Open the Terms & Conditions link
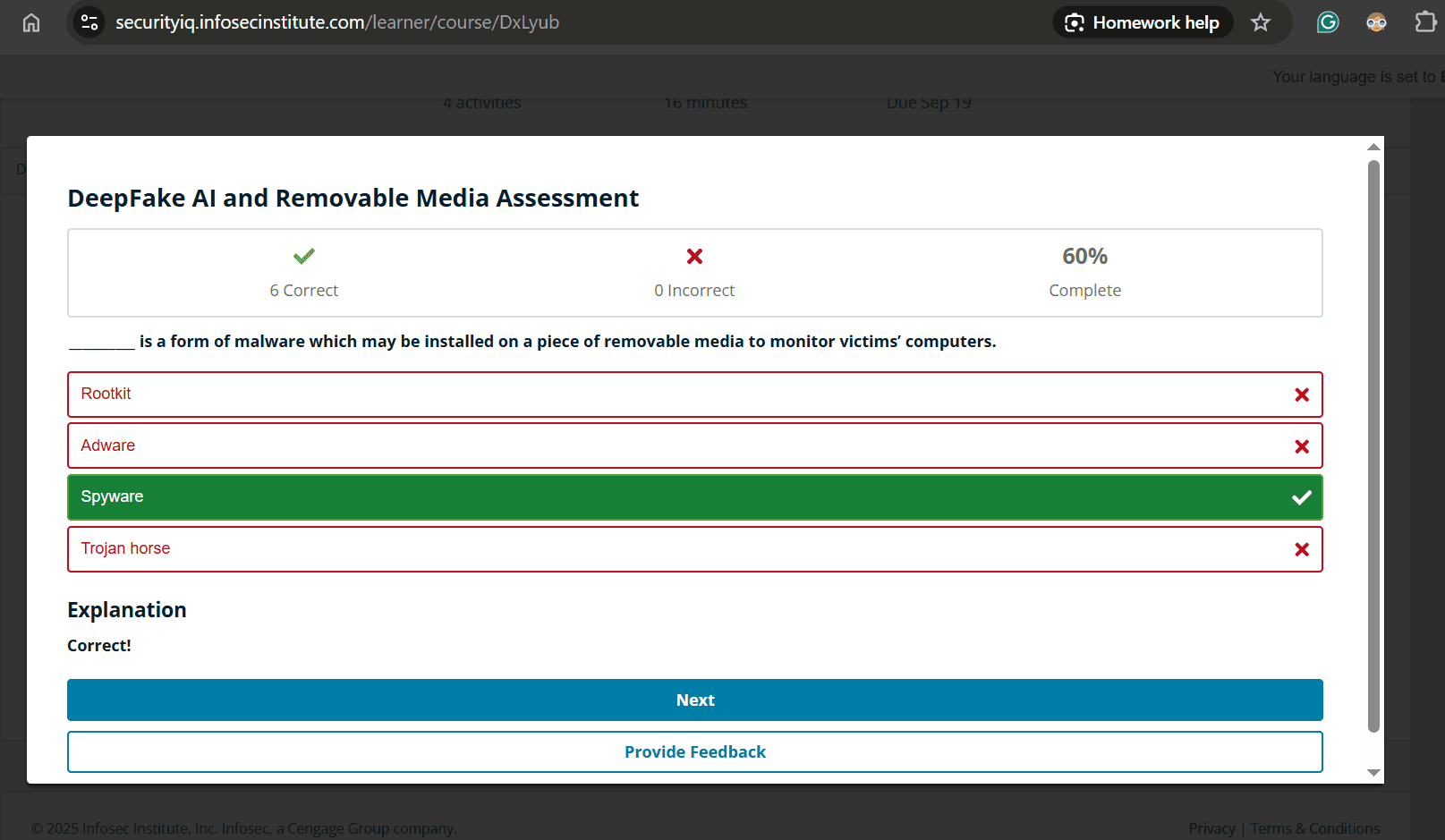The image size is (1445, 840). [1314, 828]
